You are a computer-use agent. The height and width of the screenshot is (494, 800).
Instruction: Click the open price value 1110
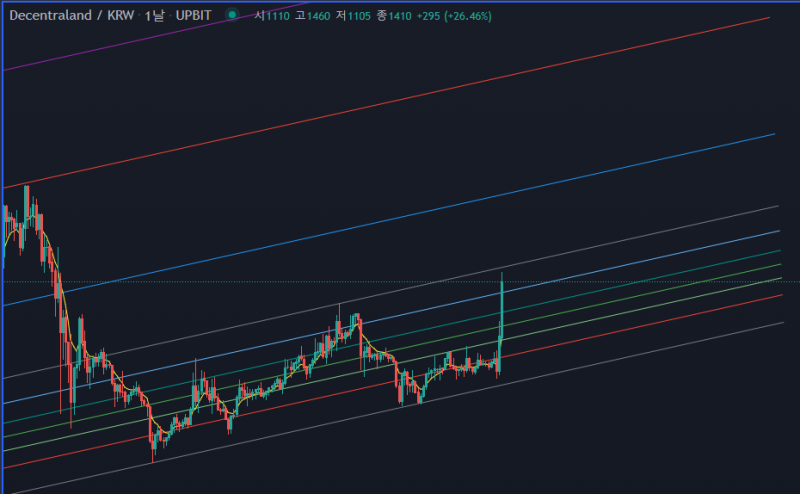click(278, 16)
